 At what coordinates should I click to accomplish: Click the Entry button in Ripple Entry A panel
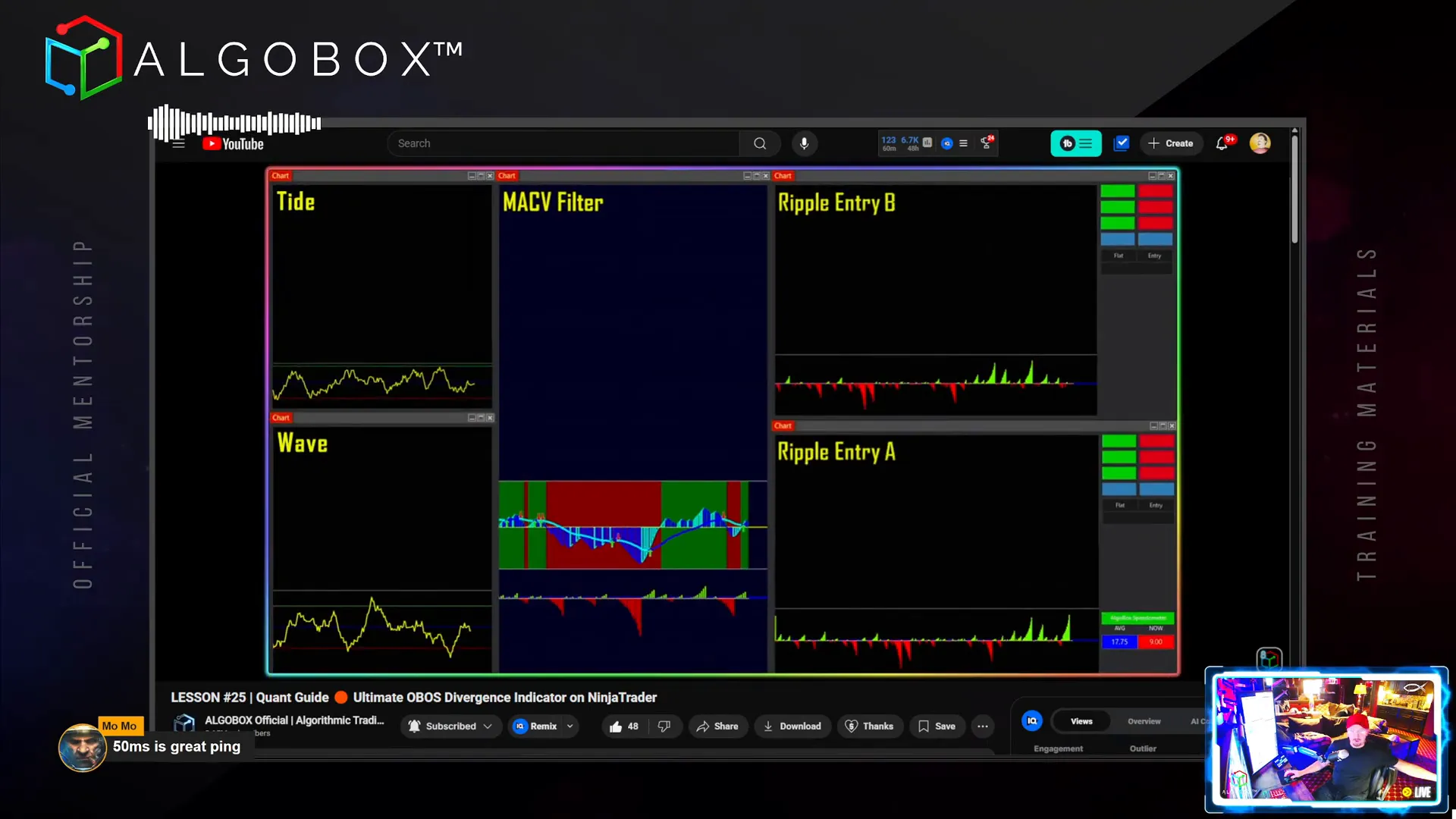tap(1156, 505)
